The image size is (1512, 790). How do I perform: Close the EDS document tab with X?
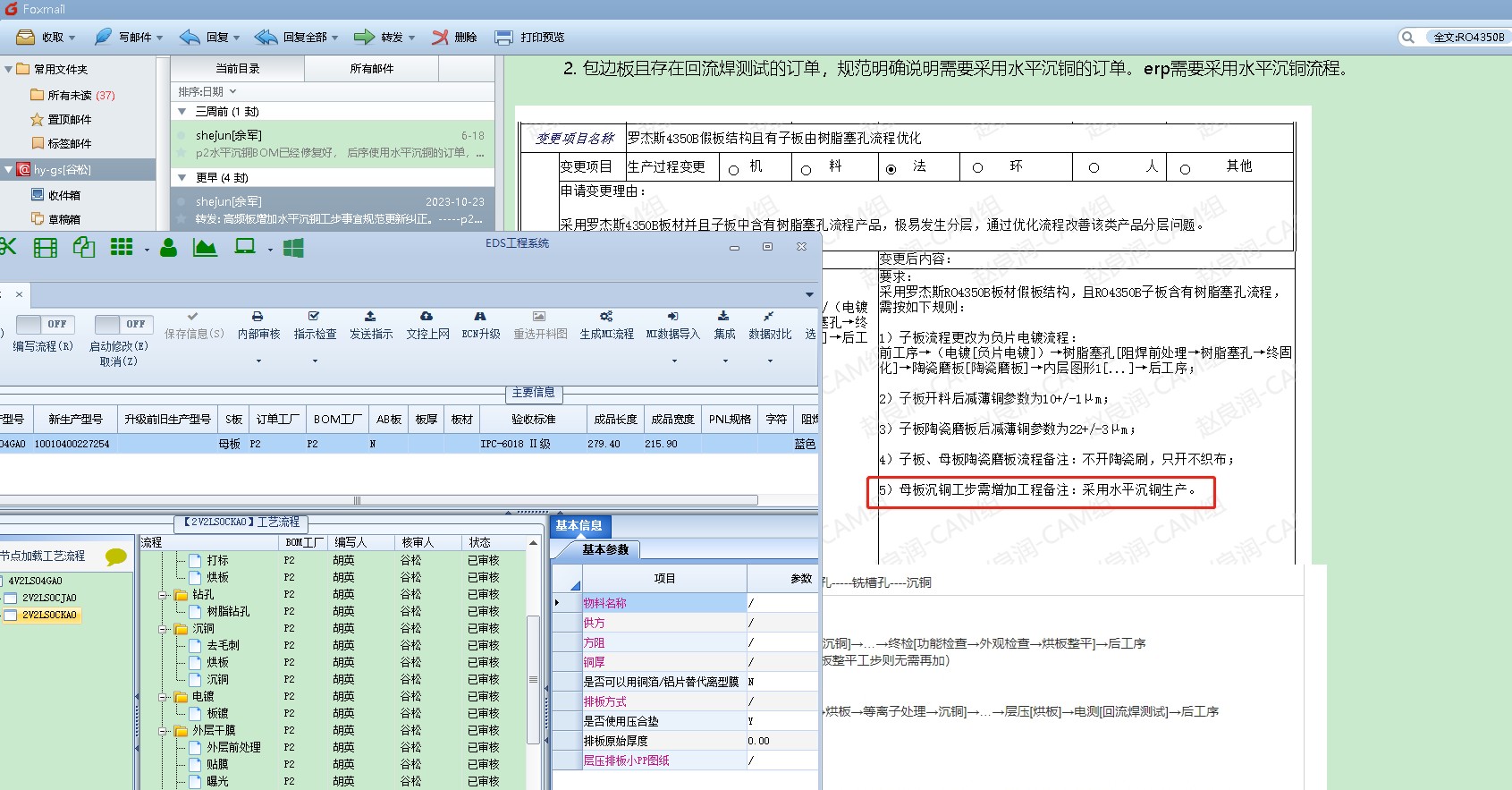tap(19, 293)
